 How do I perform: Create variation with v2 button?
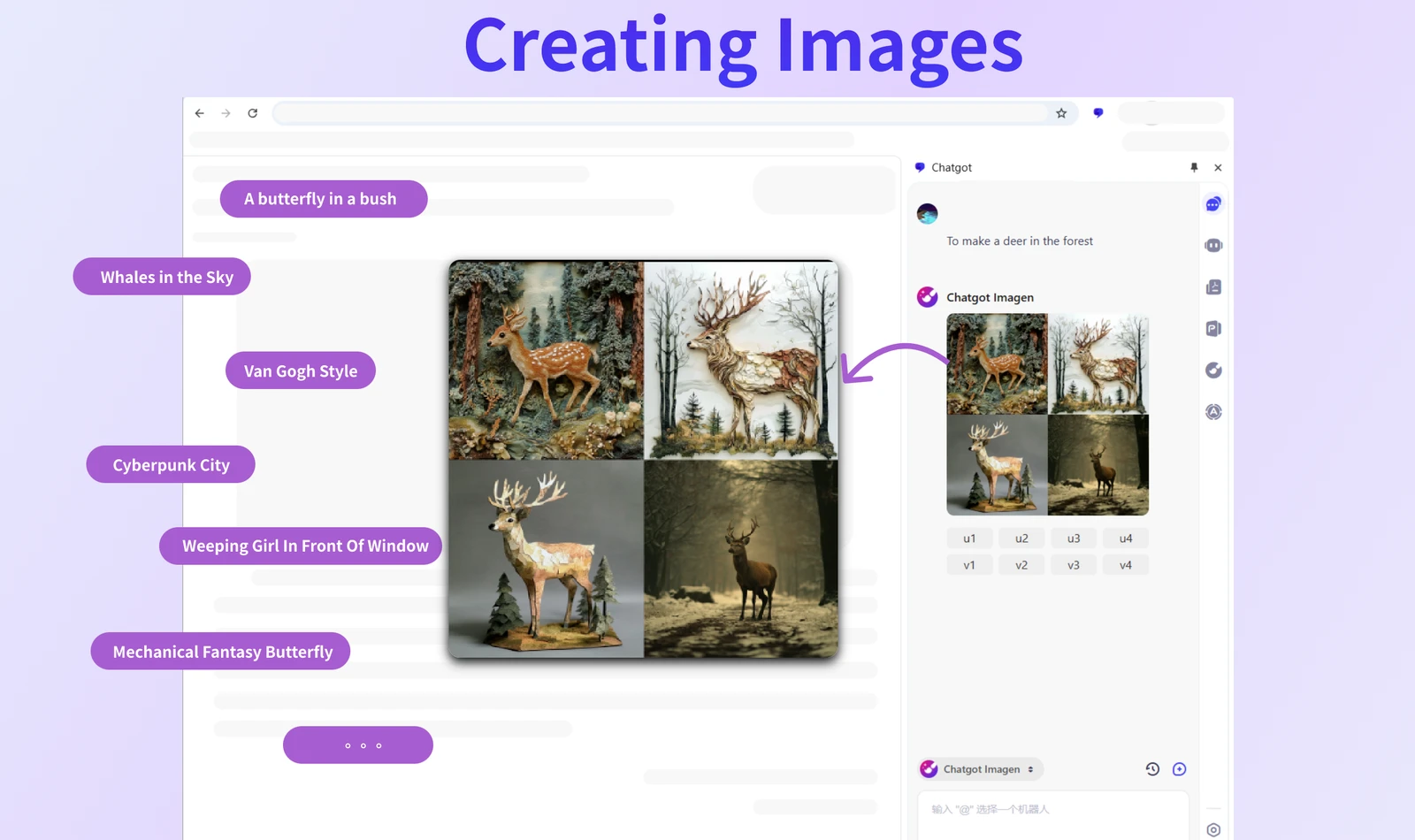point(1021,565)
